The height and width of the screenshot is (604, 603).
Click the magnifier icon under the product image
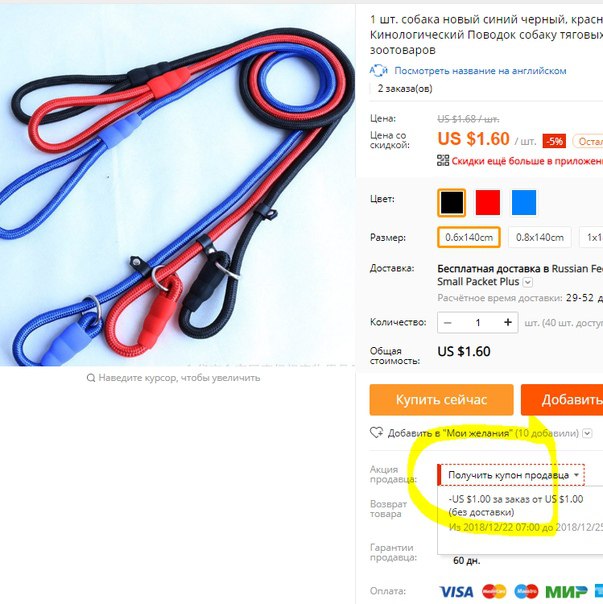pyautogui.click(x=91, y=378)
